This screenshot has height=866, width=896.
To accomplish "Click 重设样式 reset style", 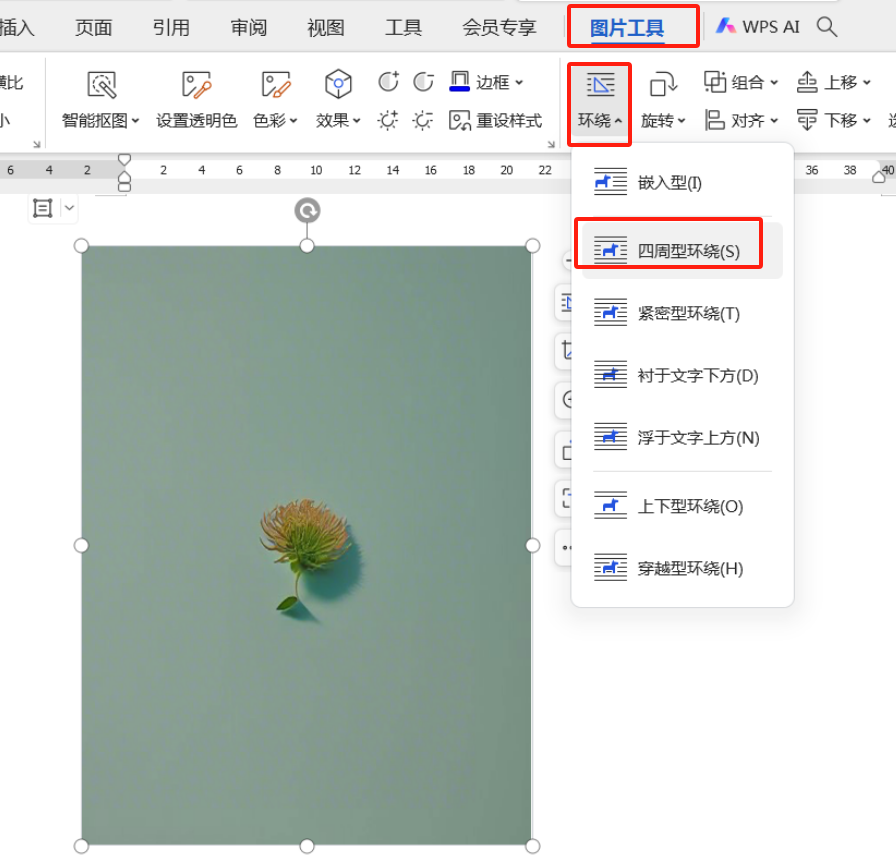I will (495, 121).
